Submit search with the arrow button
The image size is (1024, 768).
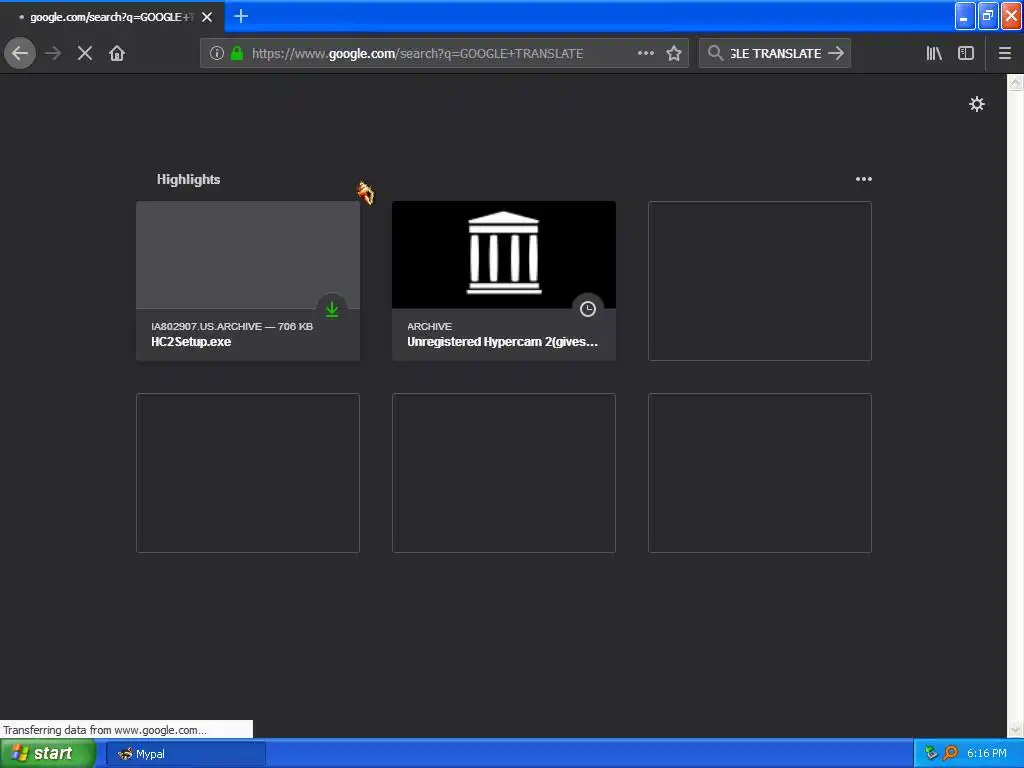pos(836,54)
